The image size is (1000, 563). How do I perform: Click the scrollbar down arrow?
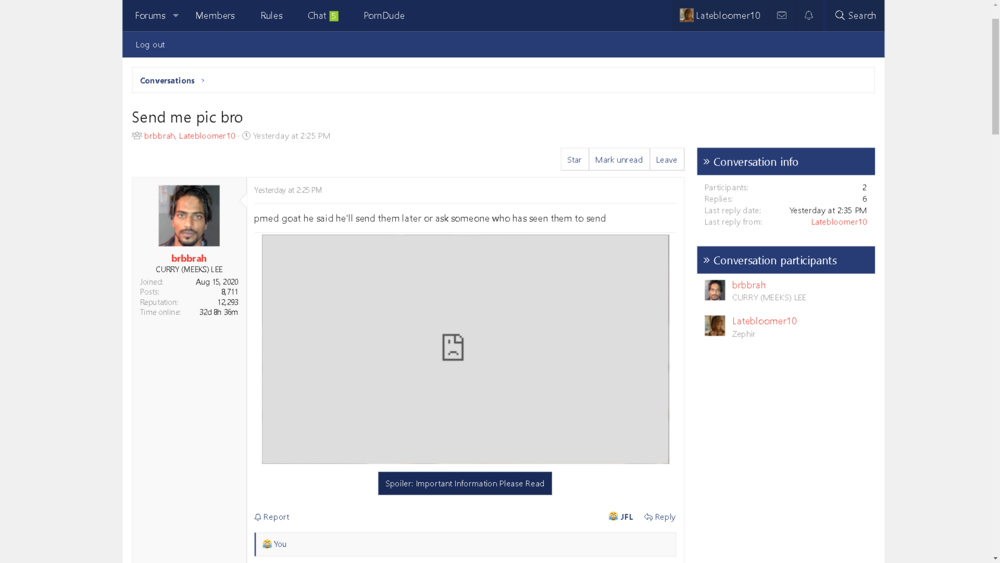(995, 558)
